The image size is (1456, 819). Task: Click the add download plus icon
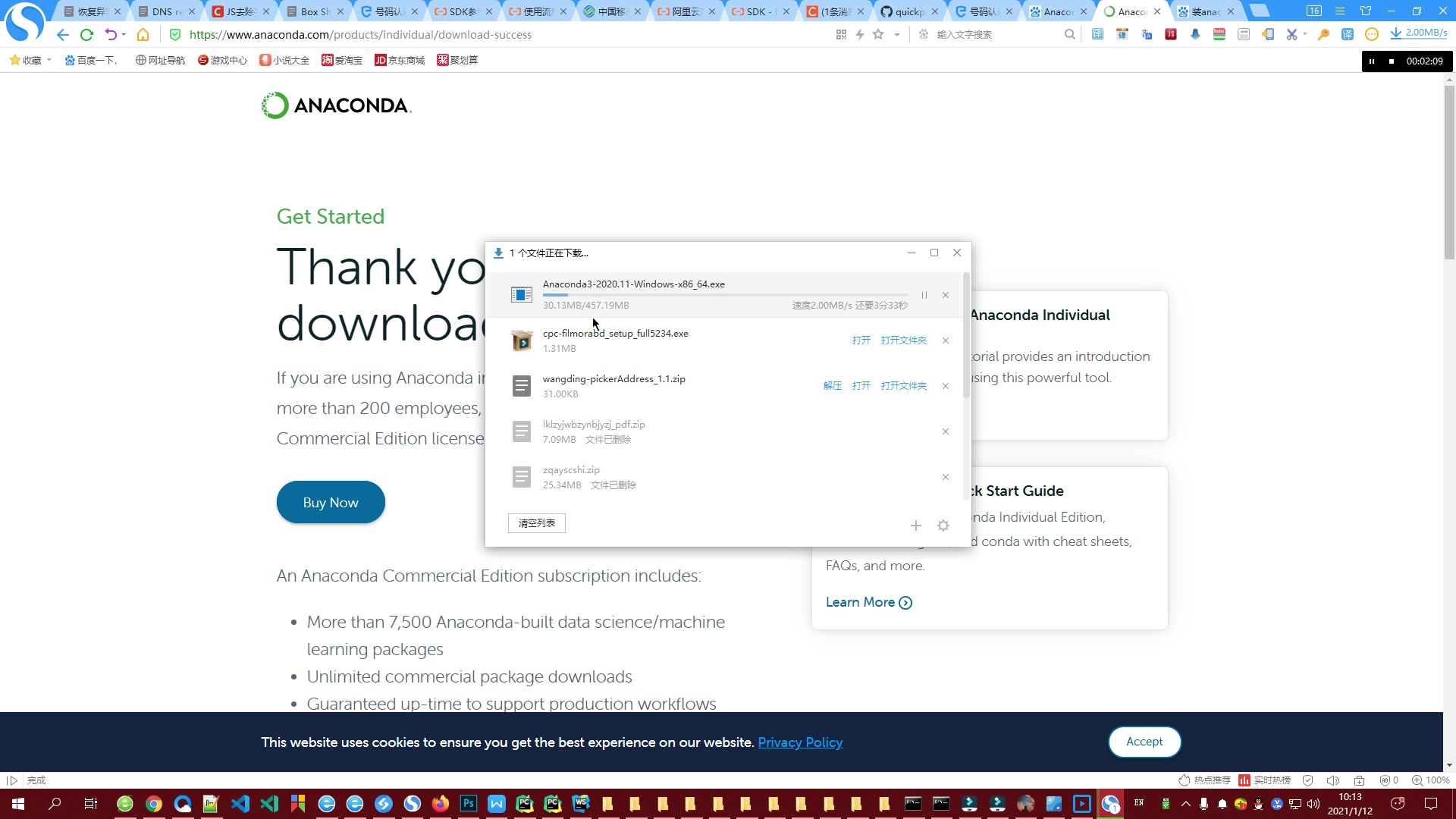point(916,525)
